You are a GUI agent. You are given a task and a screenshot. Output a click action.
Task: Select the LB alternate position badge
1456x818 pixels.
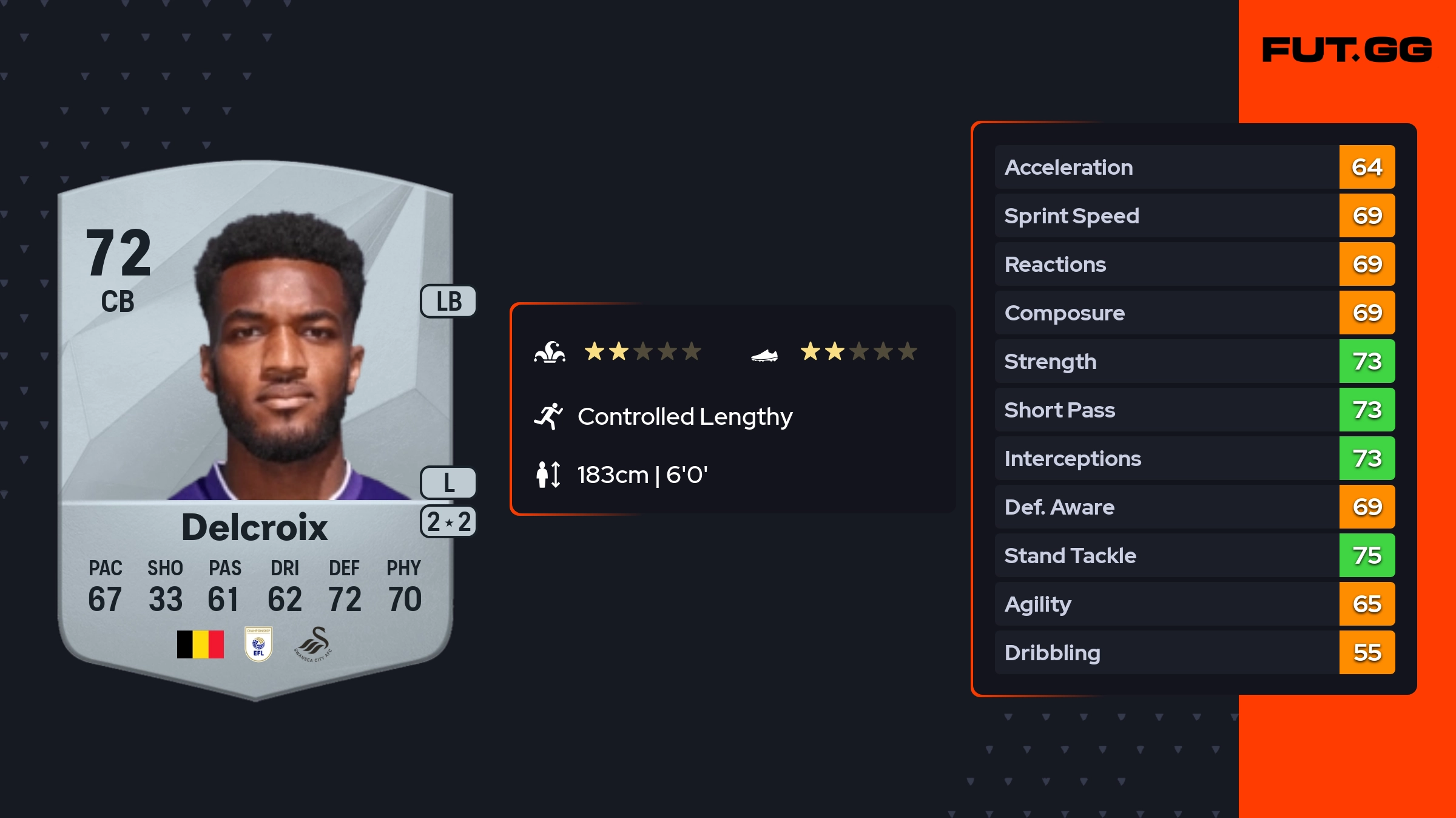tap(449, 302)
